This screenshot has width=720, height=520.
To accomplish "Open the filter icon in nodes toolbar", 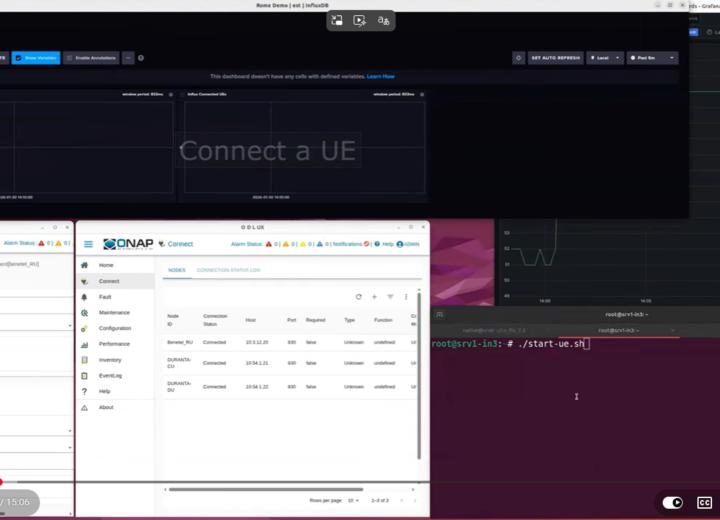I will 390,297.
